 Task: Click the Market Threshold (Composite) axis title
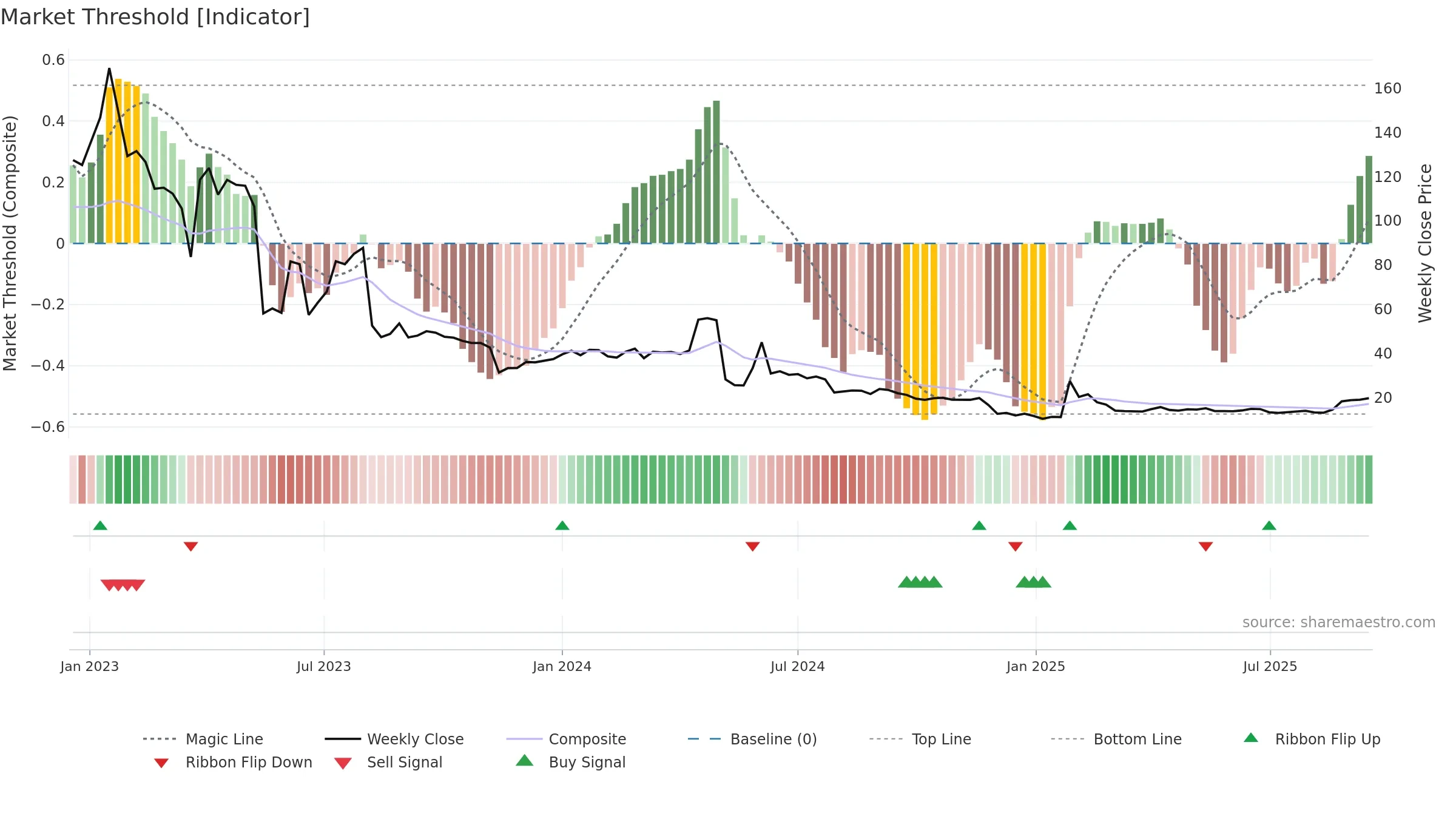[10, 243]
